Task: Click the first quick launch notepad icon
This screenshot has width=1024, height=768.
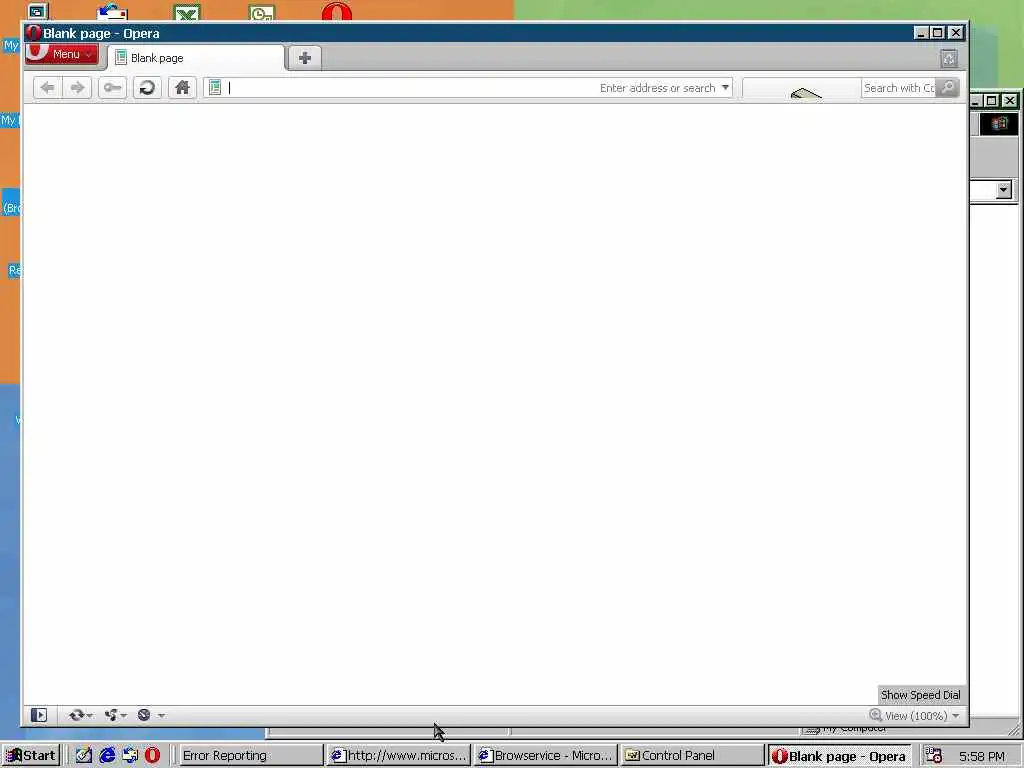Action: coord(84,756)
